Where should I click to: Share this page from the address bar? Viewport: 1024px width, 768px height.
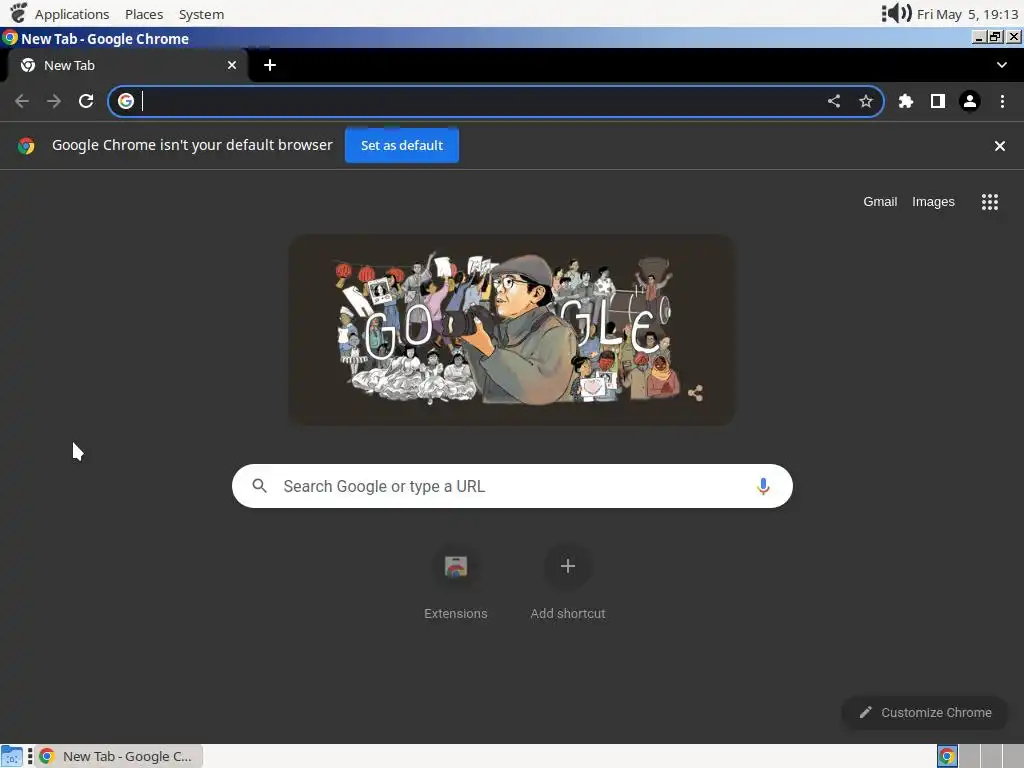(x=834, y=101)
